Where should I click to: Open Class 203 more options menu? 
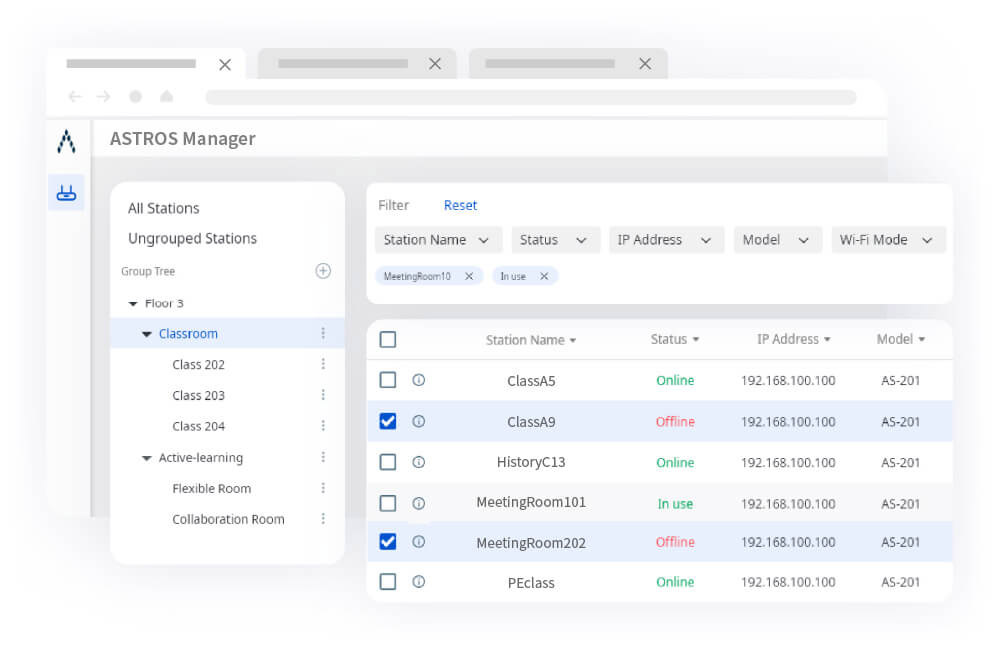[x=323, y=394]
